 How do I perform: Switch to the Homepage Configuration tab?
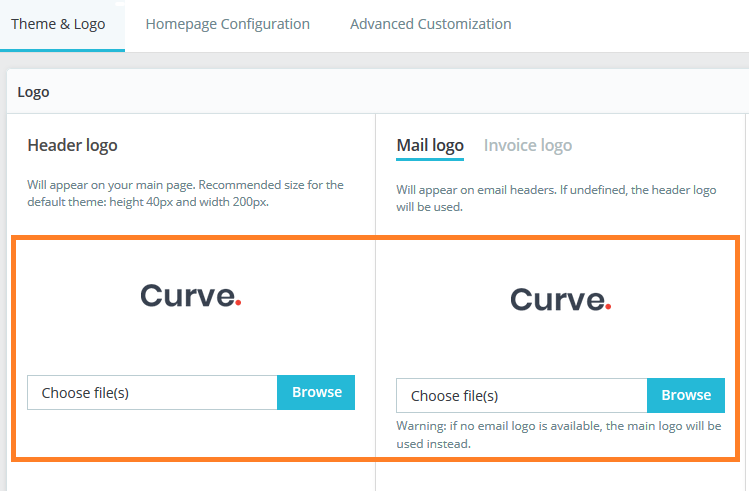227,24
